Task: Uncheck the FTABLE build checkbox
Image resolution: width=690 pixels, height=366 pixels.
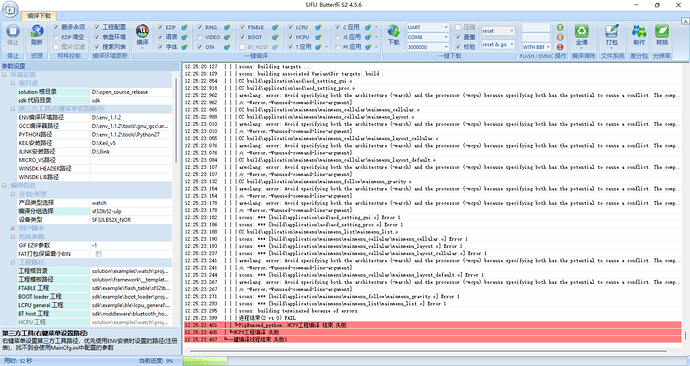Action: pyautogui.click(x=242, y=27)
